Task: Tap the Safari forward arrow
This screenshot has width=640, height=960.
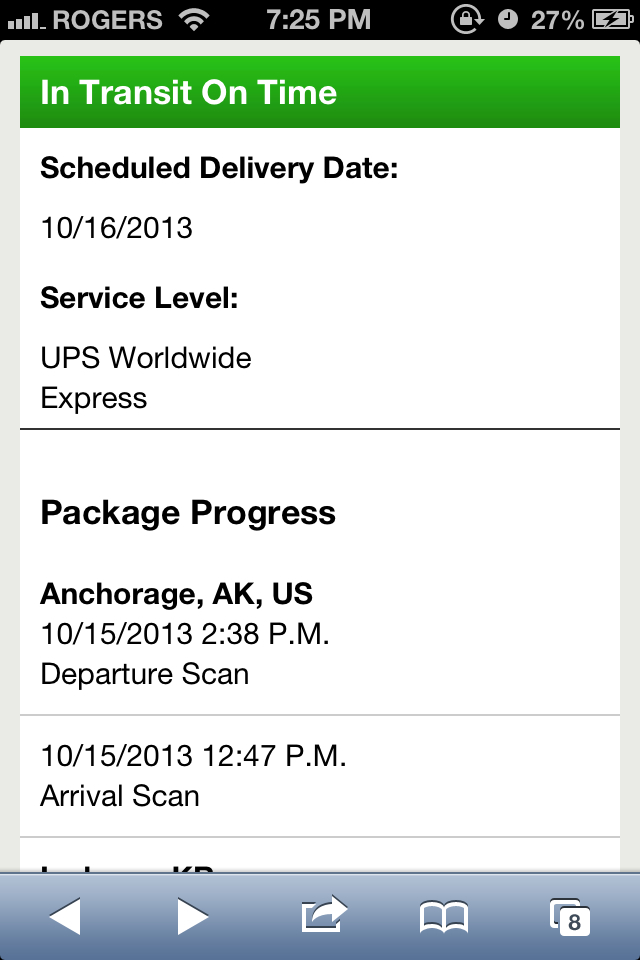Action: (x=192, y=916)
